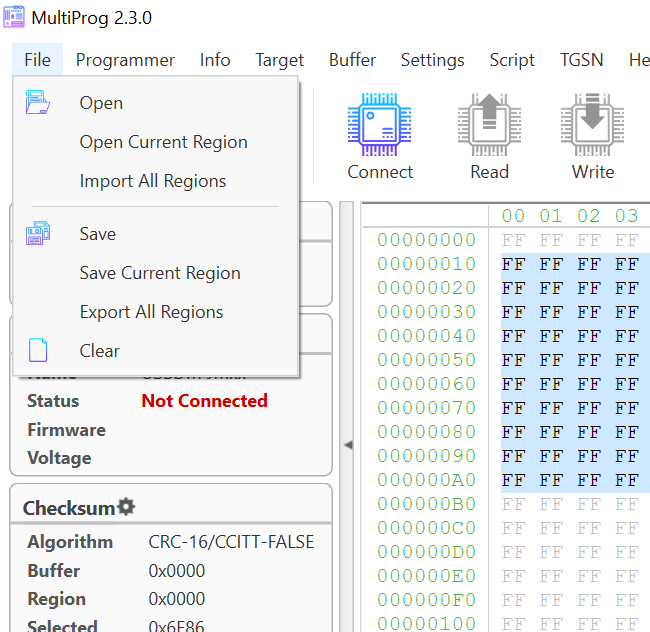Open the TGSN menu
Viewport: 650px width, 632px height.
pos(582,60)
